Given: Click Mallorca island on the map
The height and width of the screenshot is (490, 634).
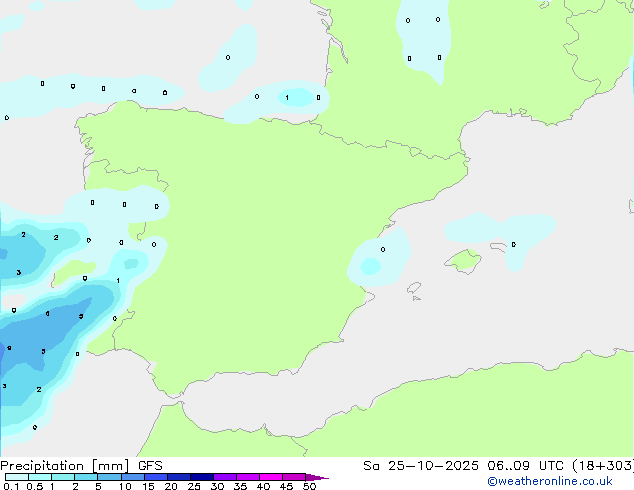Looking at the screenshot, I should coord(463,261).
